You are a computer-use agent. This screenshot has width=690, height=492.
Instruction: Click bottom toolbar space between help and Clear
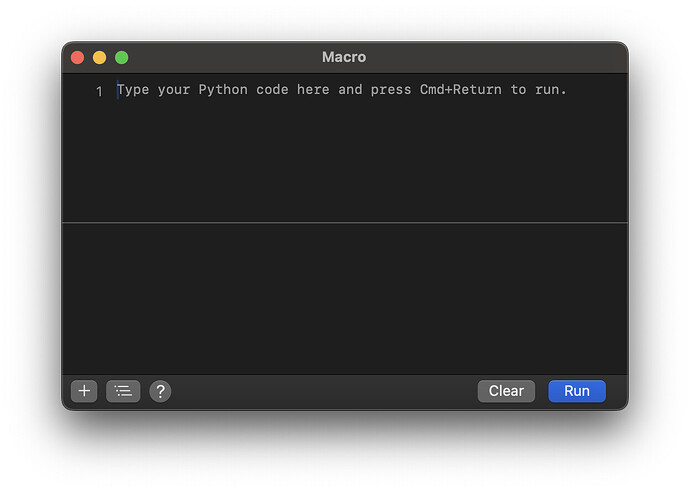(320, 391)
